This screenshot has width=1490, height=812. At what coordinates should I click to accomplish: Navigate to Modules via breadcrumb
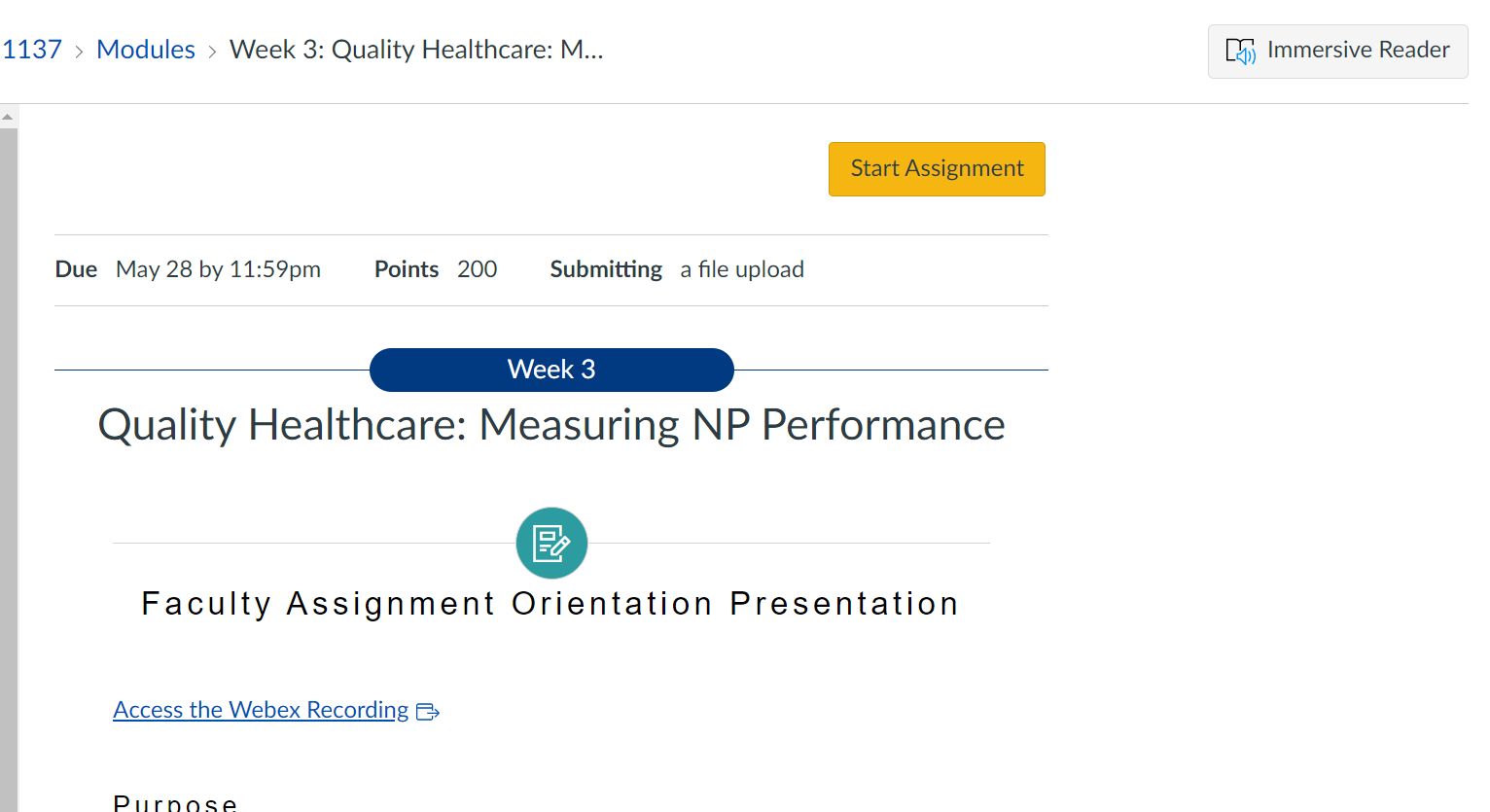pos(146,49)
